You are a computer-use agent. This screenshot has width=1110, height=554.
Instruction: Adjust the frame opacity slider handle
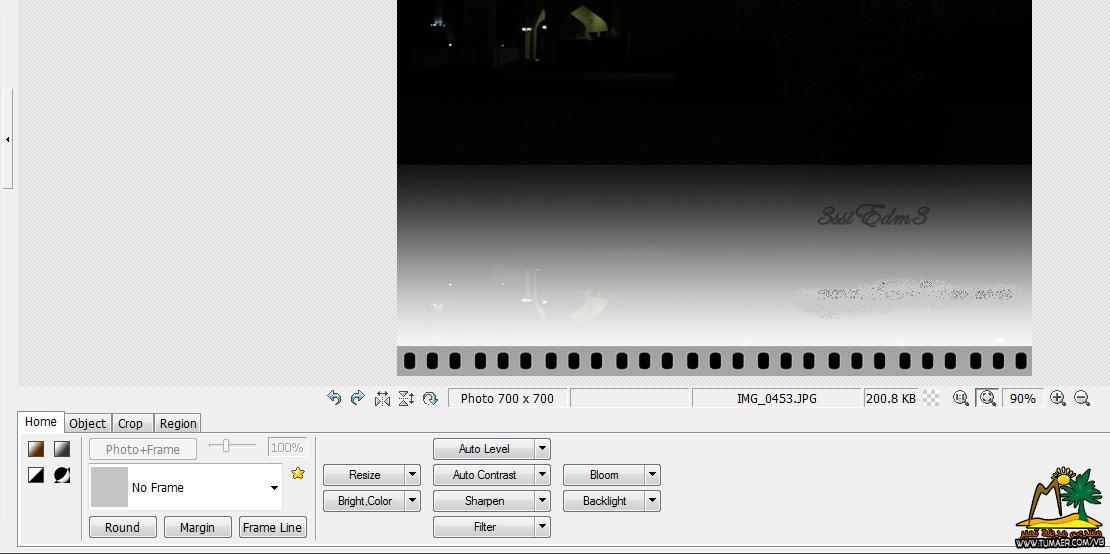tap(226, 446)
